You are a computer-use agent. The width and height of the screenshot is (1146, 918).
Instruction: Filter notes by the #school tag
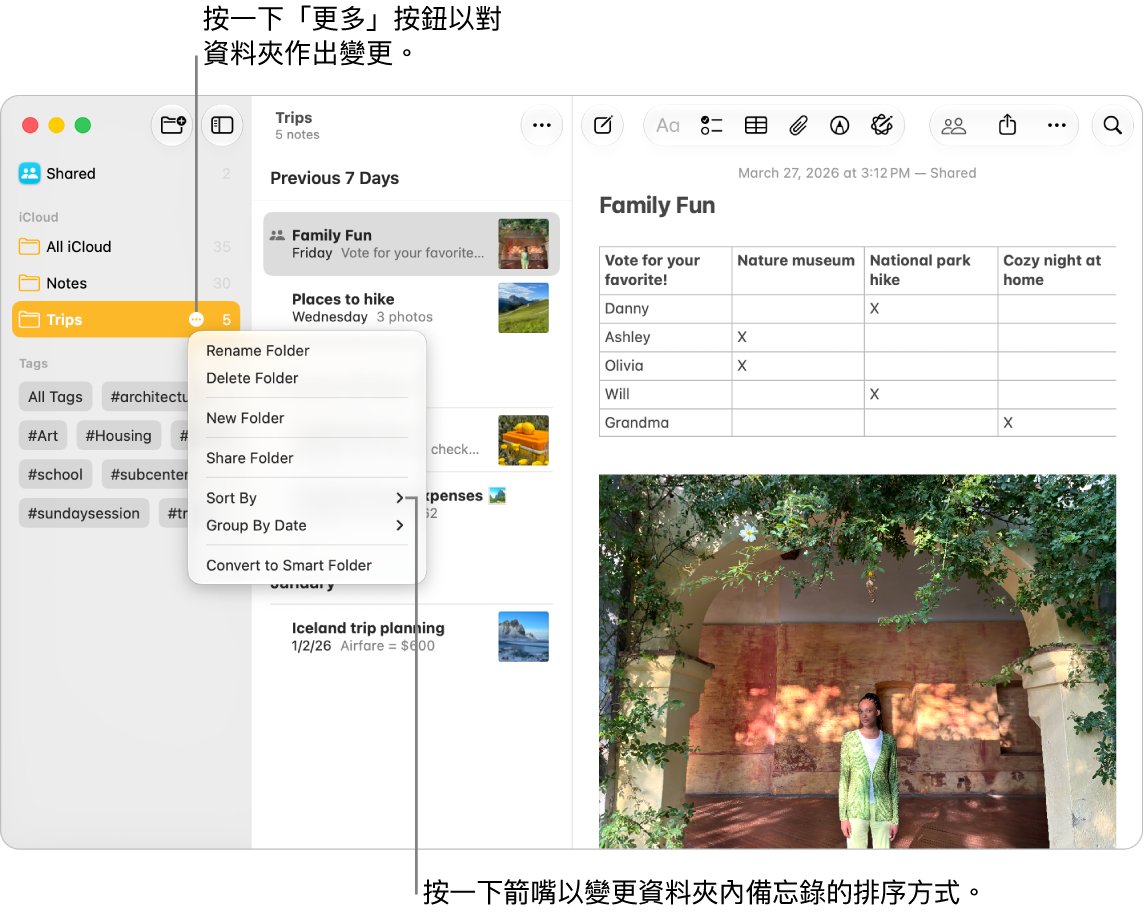[x=56, y=474]
